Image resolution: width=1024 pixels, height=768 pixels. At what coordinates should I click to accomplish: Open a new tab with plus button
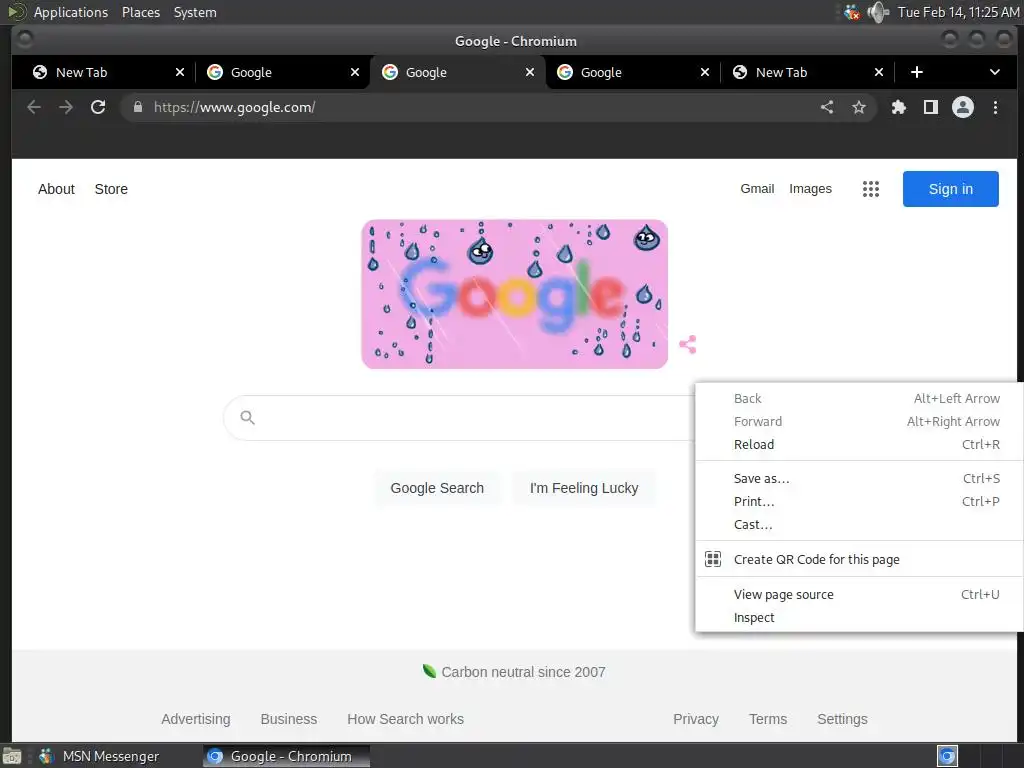pos(917,72)
